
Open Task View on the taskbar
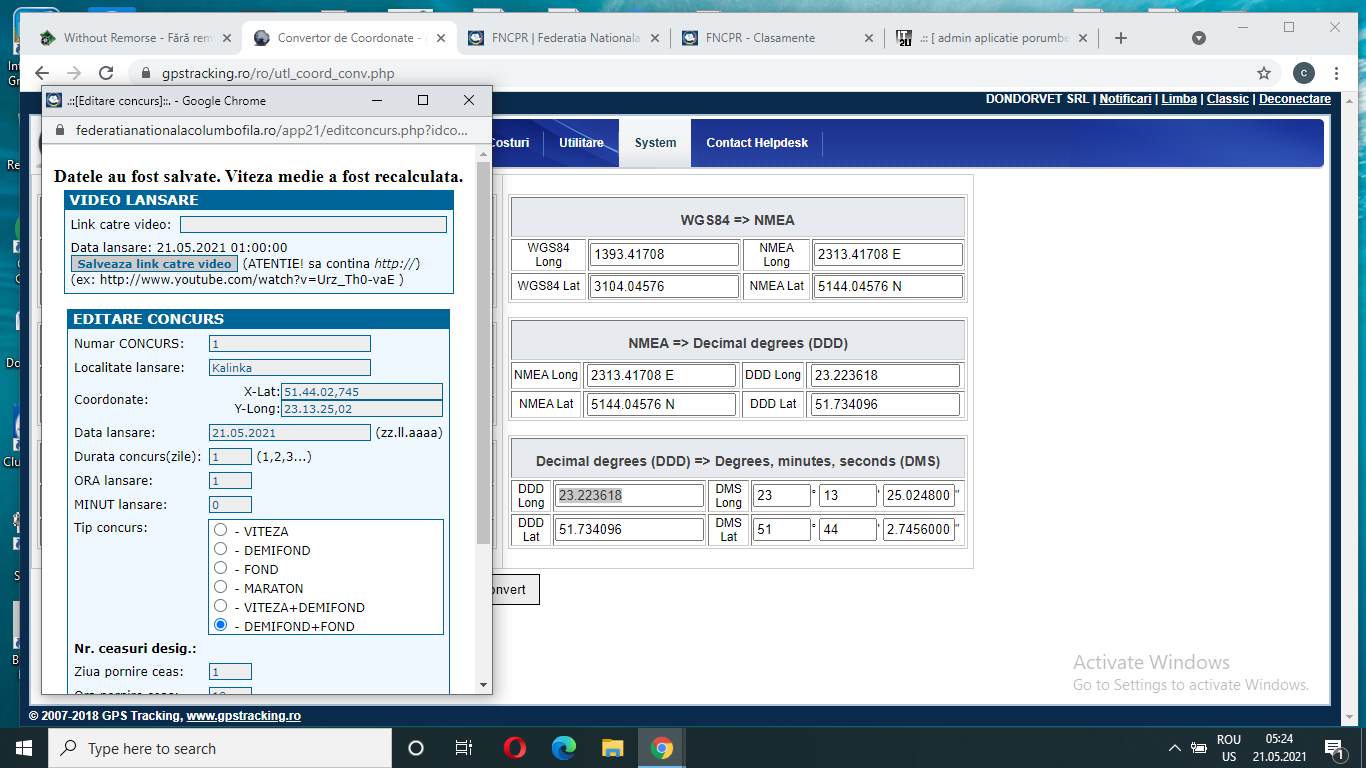pos(464,748)
